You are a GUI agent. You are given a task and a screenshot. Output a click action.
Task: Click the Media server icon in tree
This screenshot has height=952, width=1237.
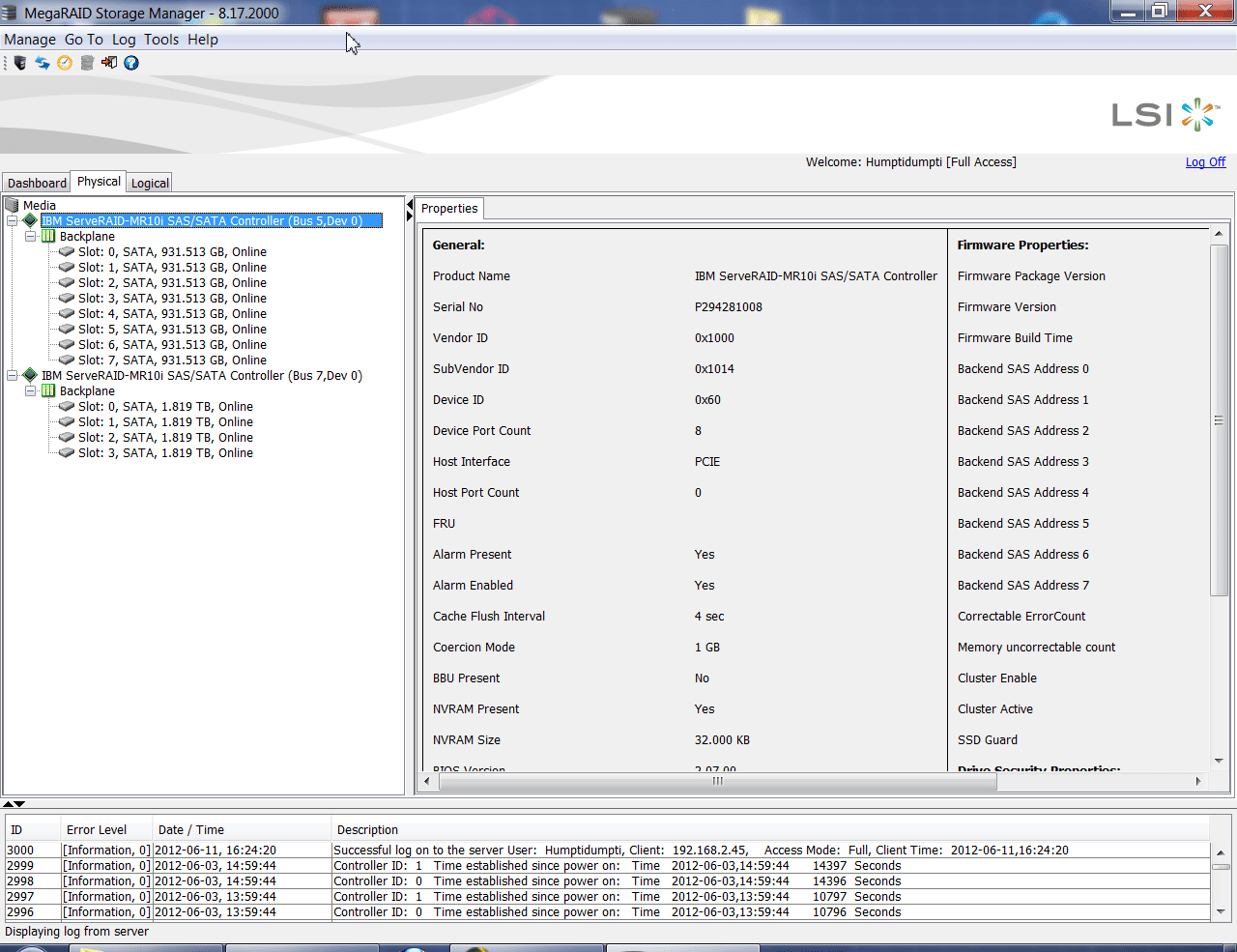click(x=13, y=205)
